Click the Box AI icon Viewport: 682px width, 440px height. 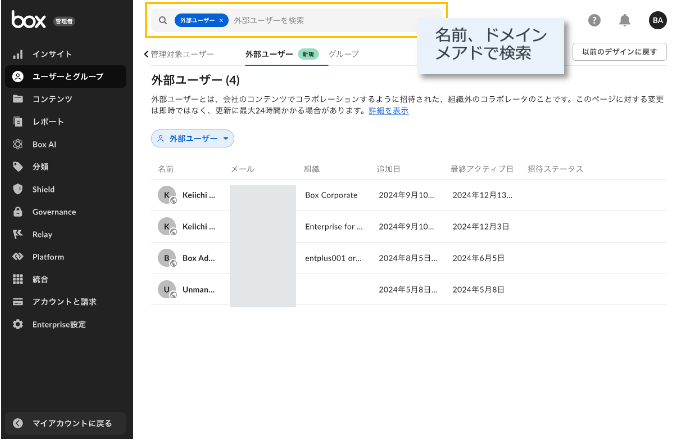tap(18, 144)
